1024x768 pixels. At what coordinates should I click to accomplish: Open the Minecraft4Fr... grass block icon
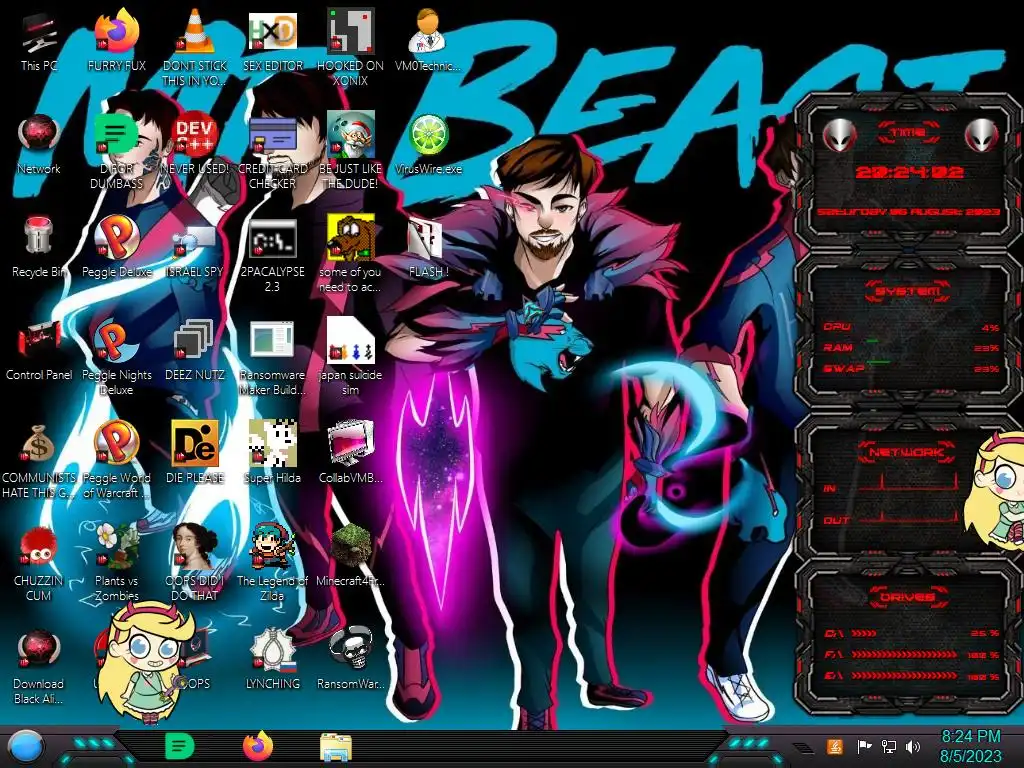click(351, 556)
